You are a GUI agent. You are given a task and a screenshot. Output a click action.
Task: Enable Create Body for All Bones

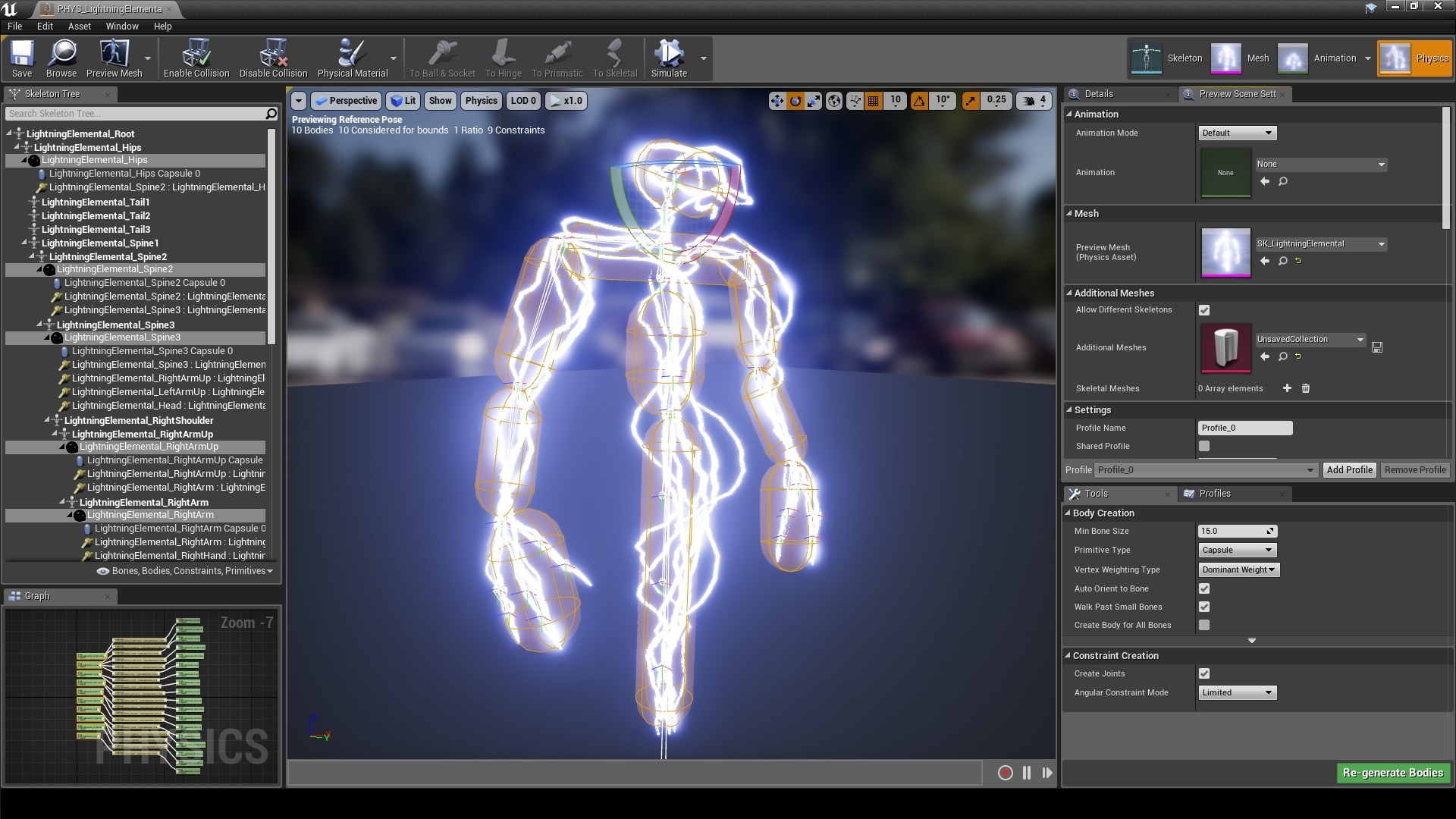[1204, 625]
